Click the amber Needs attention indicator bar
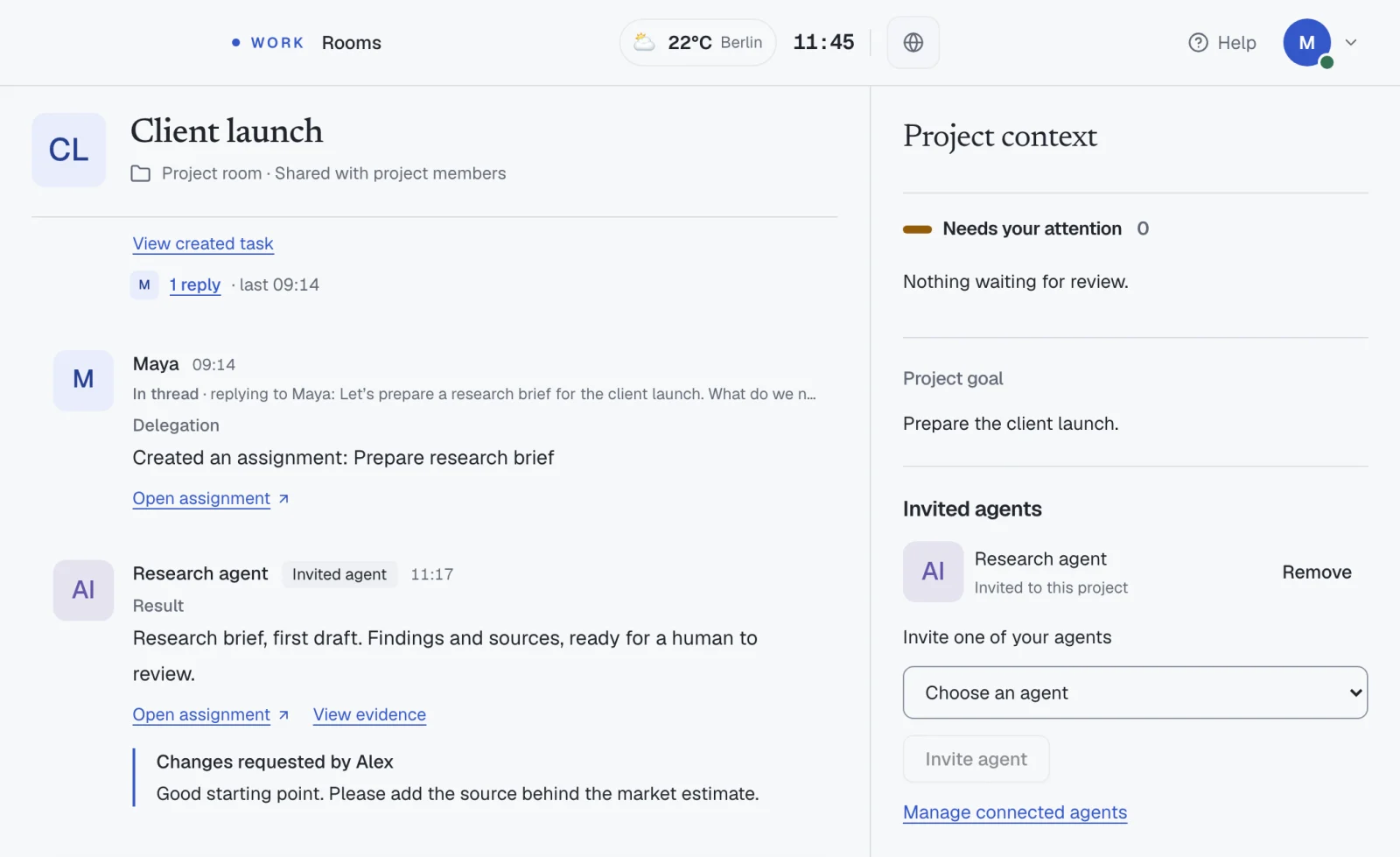The image size is (1400, 857). tap(917, 229)
